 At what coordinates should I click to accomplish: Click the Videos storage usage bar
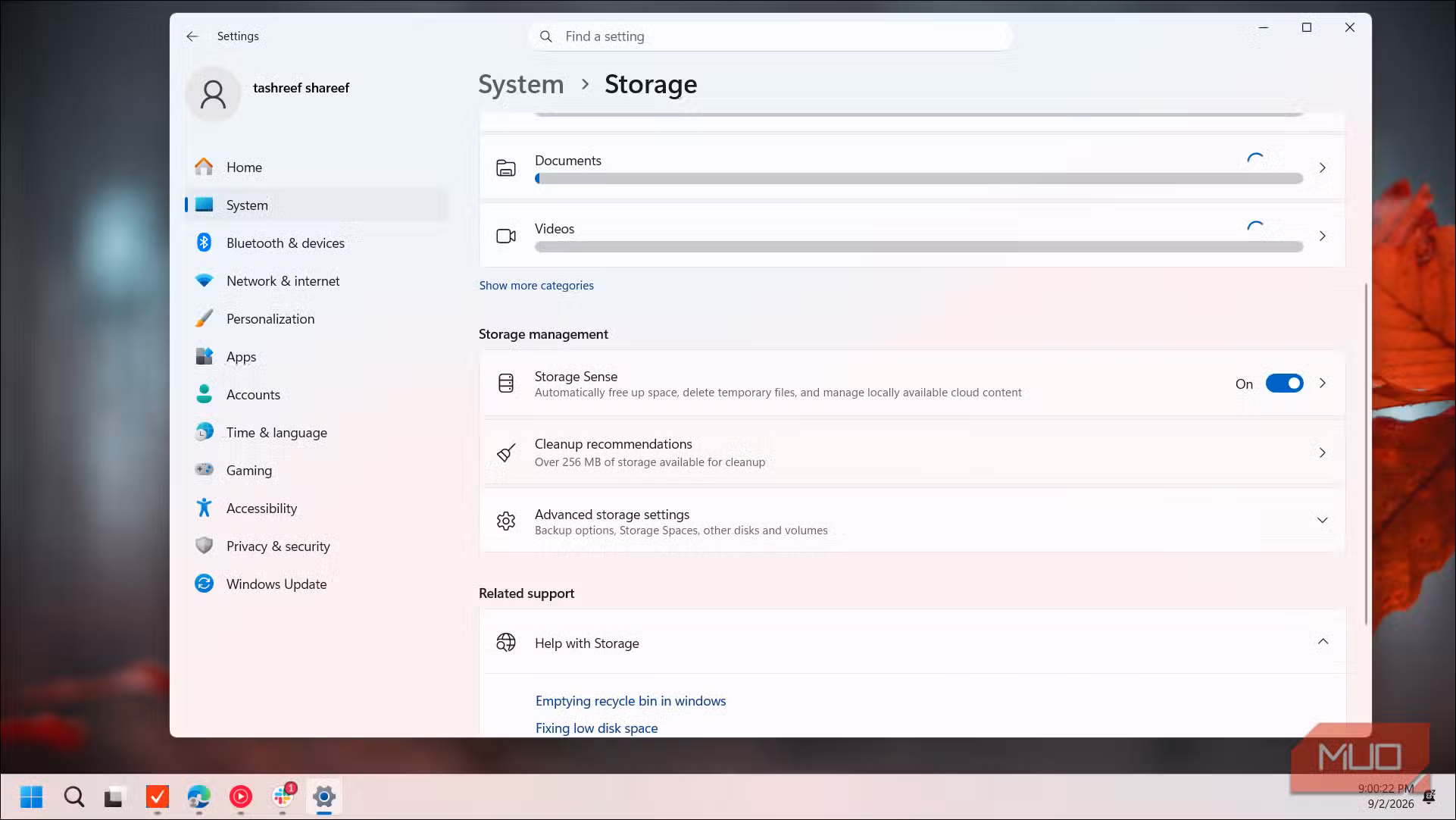918,247
